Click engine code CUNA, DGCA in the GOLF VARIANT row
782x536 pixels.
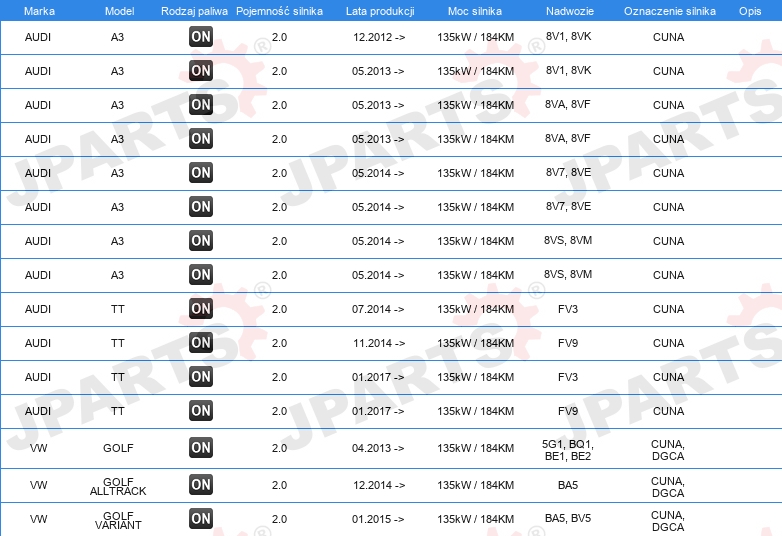tap(668, 521)
